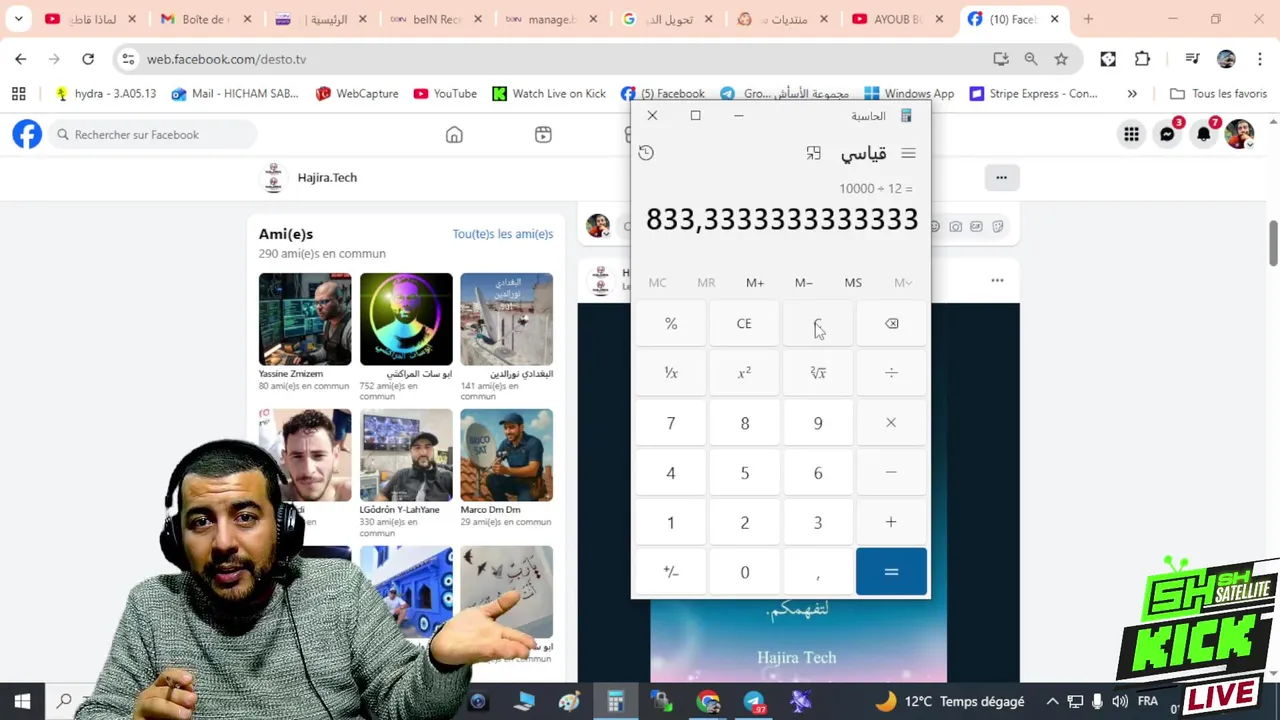The width and height of the screenshot is (1280, 720).
Task: Click the MS memory store button
Action: pos(853,283)
